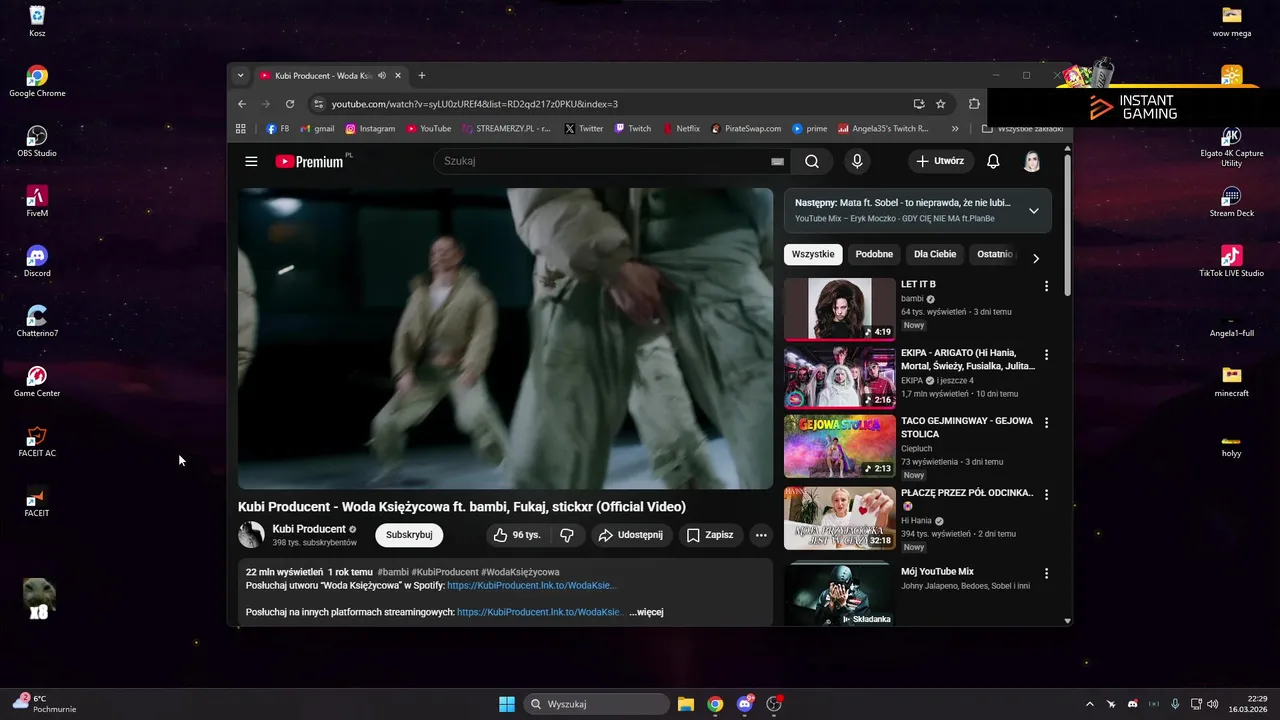The height and width of the screenshot is (720, 1280).
Task: Open a new Chrome tab
Action: [x=422, y=76]
